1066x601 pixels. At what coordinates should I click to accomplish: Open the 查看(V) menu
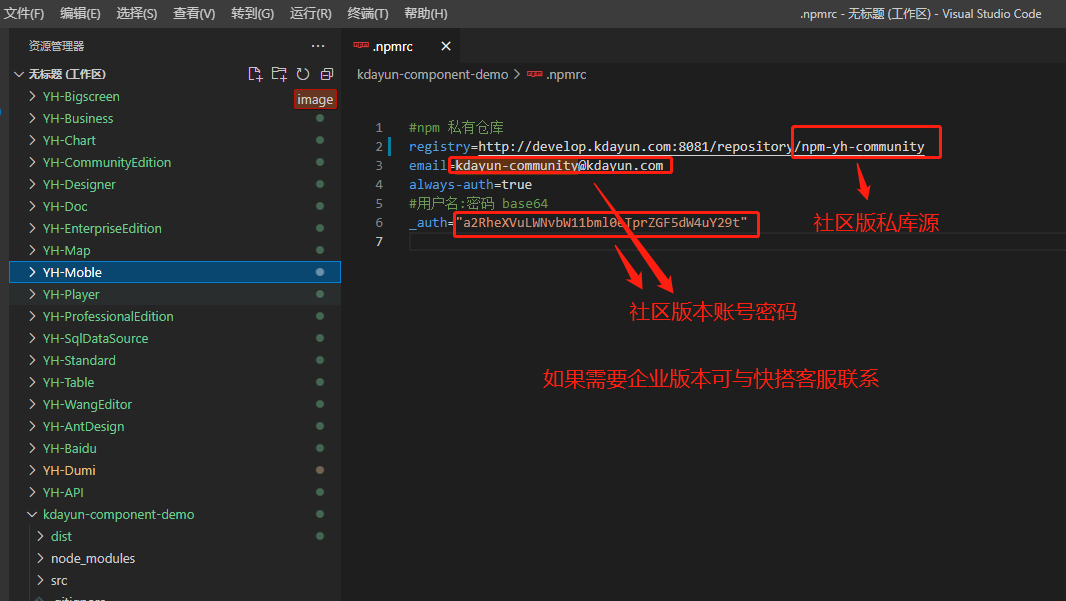click(x=194, y=14)
